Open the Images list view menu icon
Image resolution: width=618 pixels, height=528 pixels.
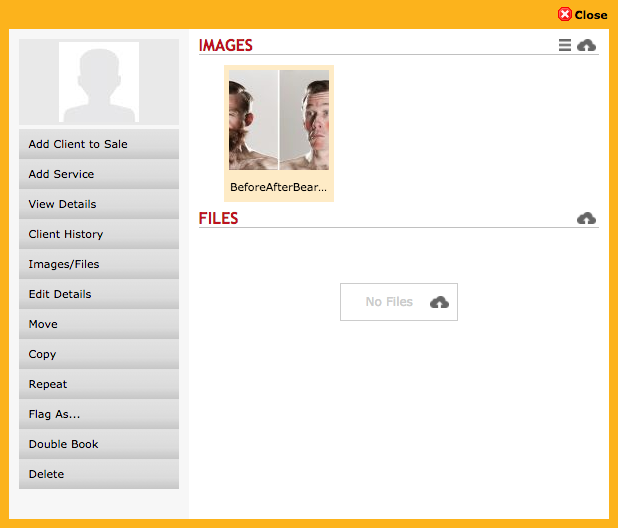(x=564, y=45)
